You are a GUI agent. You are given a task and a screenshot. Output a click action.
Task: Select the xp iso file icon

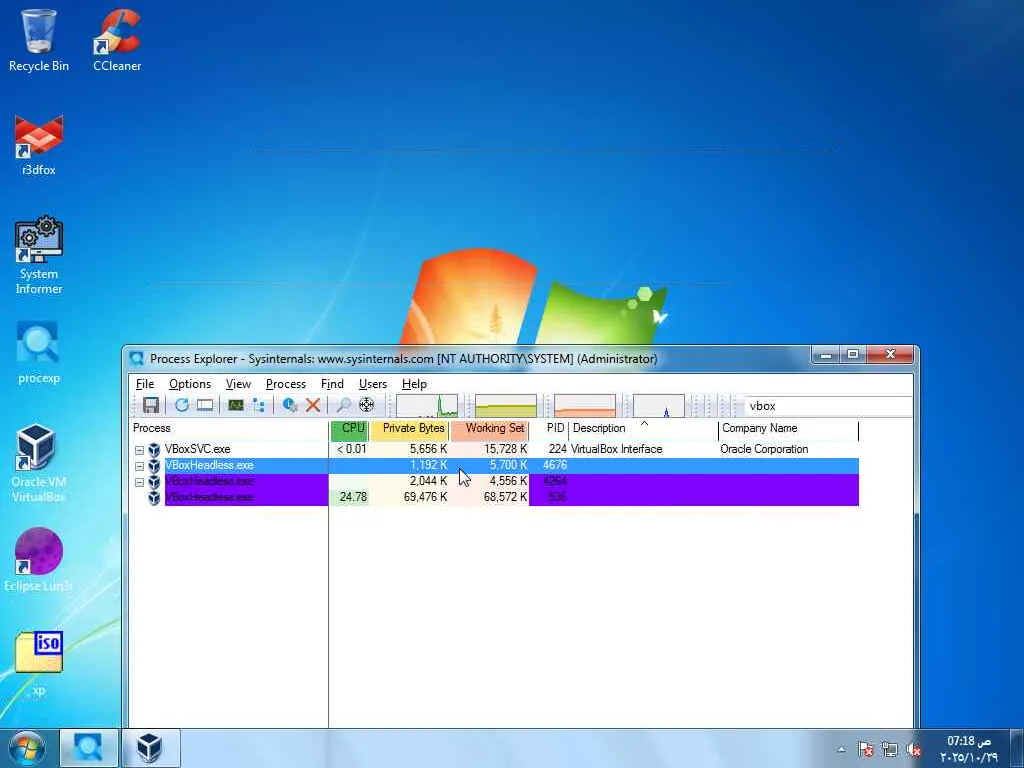(x=39, y=664)
